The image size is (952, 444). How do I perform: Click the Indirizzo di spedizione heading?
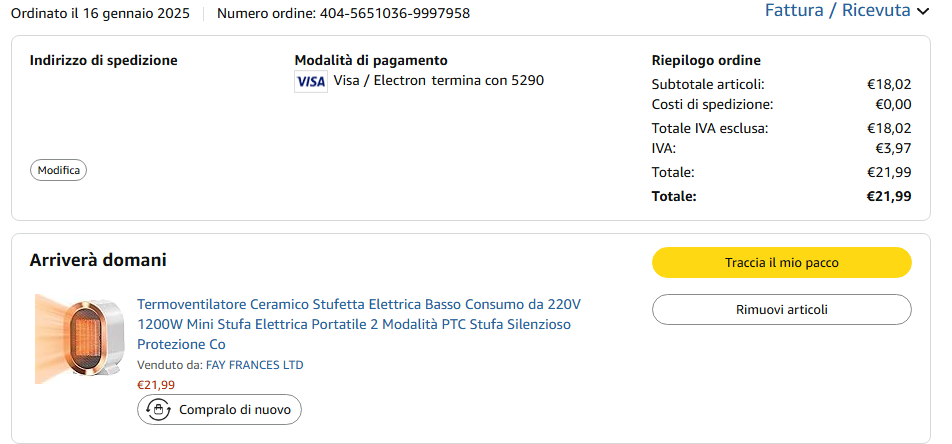(x=103, y=60)
